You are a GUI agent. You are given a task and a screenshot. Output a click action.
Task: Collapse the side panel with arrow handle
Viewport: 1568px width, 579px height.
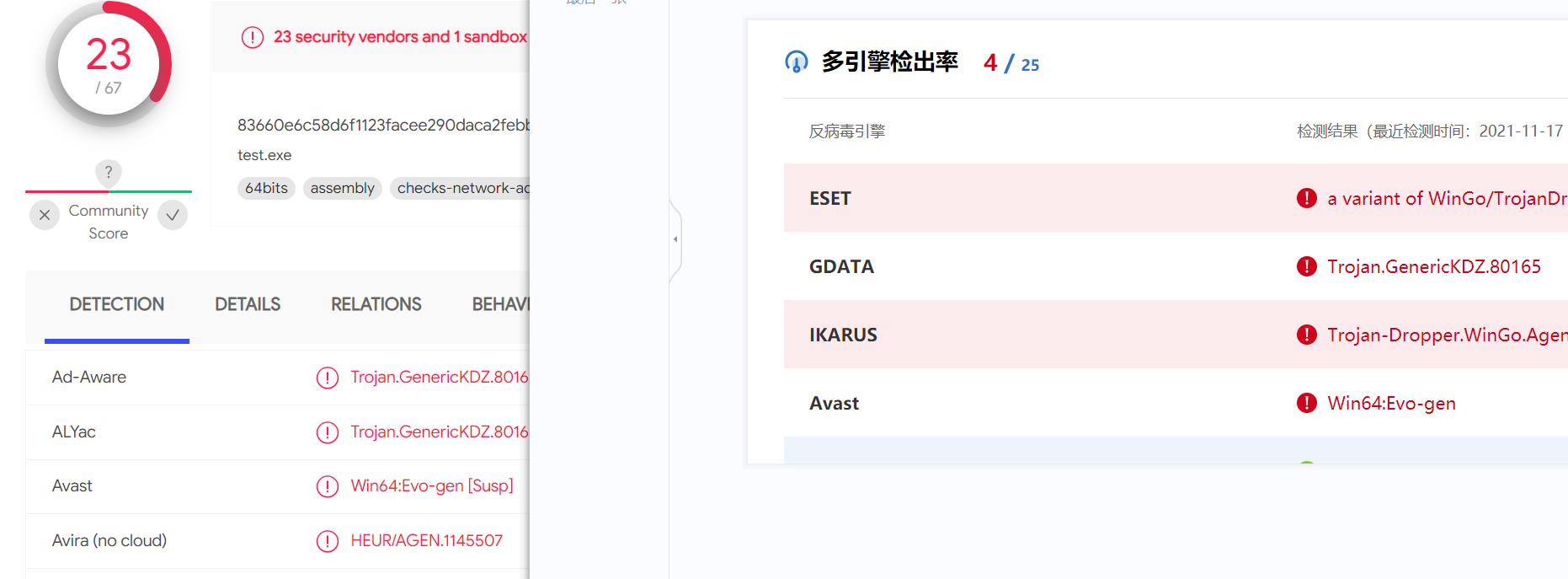coord(675,239)
